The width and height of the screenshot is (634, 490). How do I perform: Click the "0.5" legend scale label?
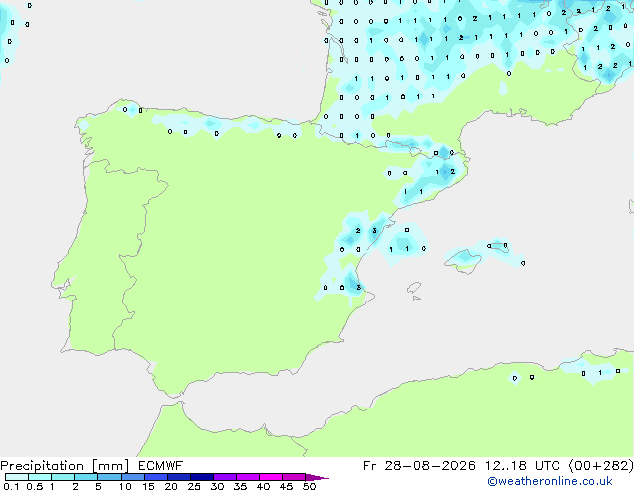coord(34,486)
